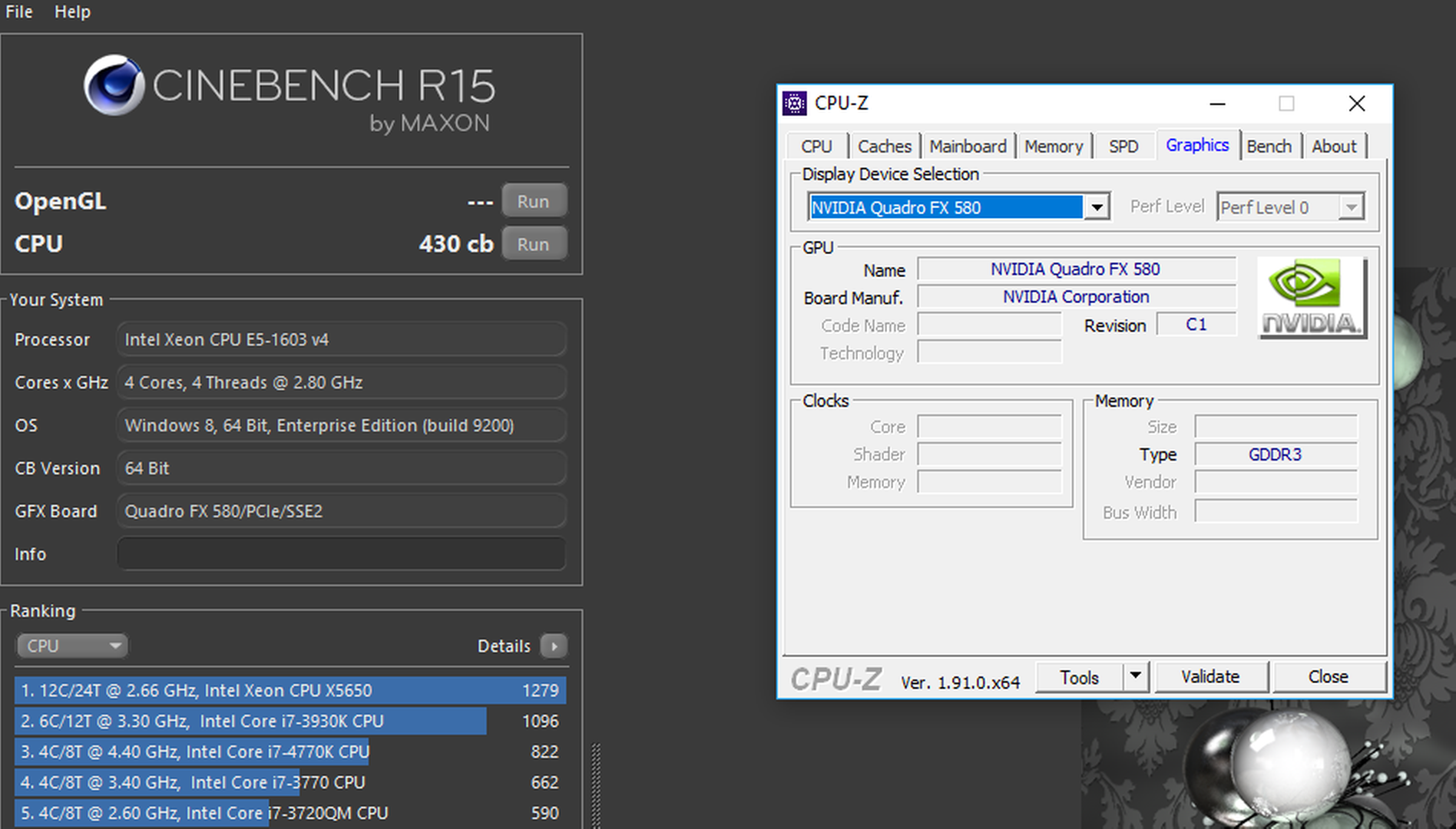
Task: Open the Help menu
Action: click(72, 12)
